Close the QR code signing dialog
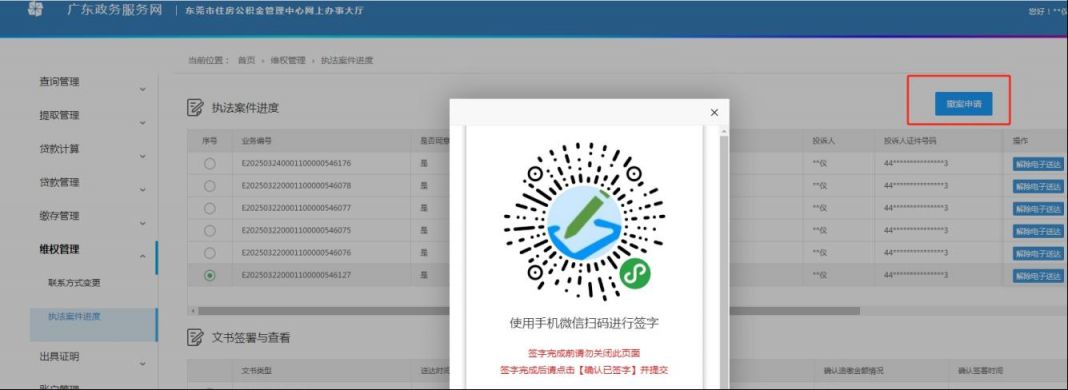The width and height of the screenshot is (1068, 390). point(714,112)
